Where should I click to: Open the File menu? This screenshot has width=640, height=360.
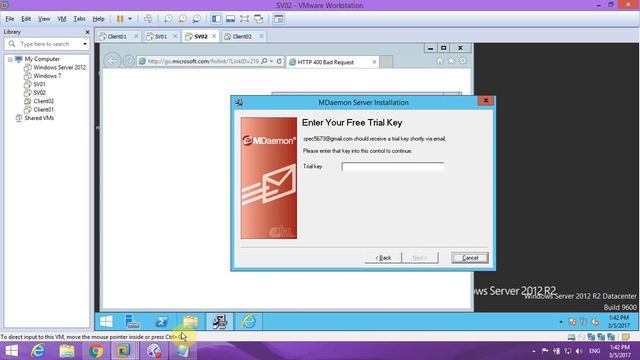coord(10,19)
